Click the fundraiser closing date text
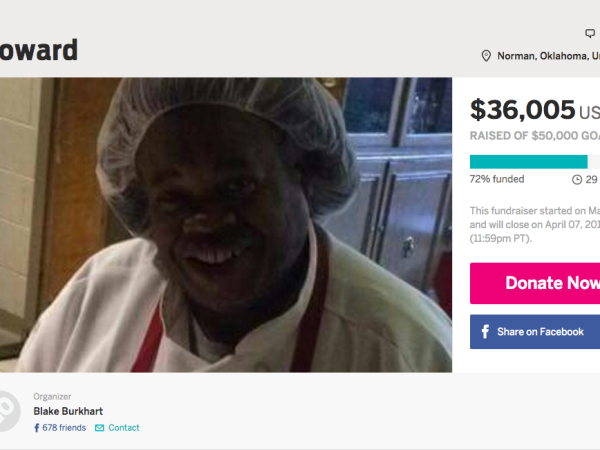The image size is (600, 450). click(x=535, y=225)
